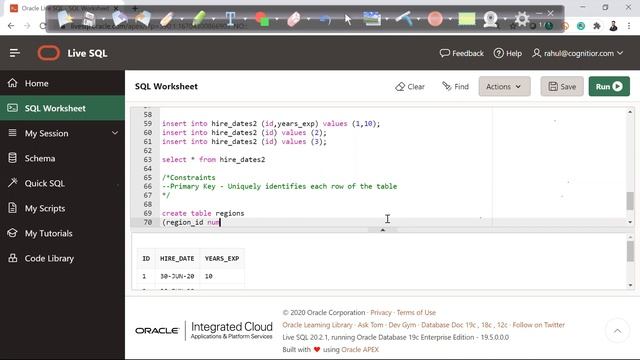The image size is (640, 360).
Task: Open dropdown arrow next to picture tool
Action: coord(387,19)
